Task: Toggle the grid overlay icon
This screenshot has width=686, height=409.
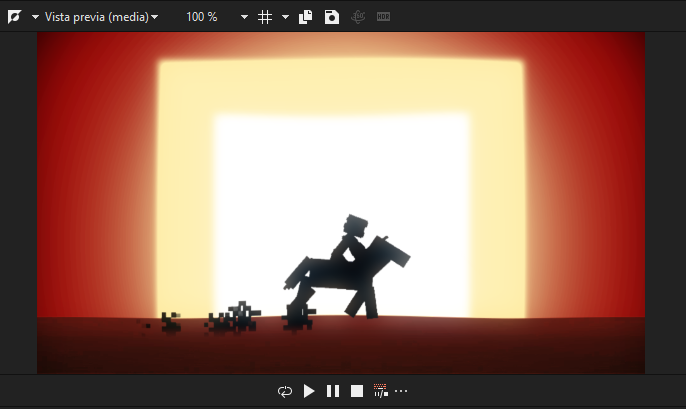Action: [265, 17]
